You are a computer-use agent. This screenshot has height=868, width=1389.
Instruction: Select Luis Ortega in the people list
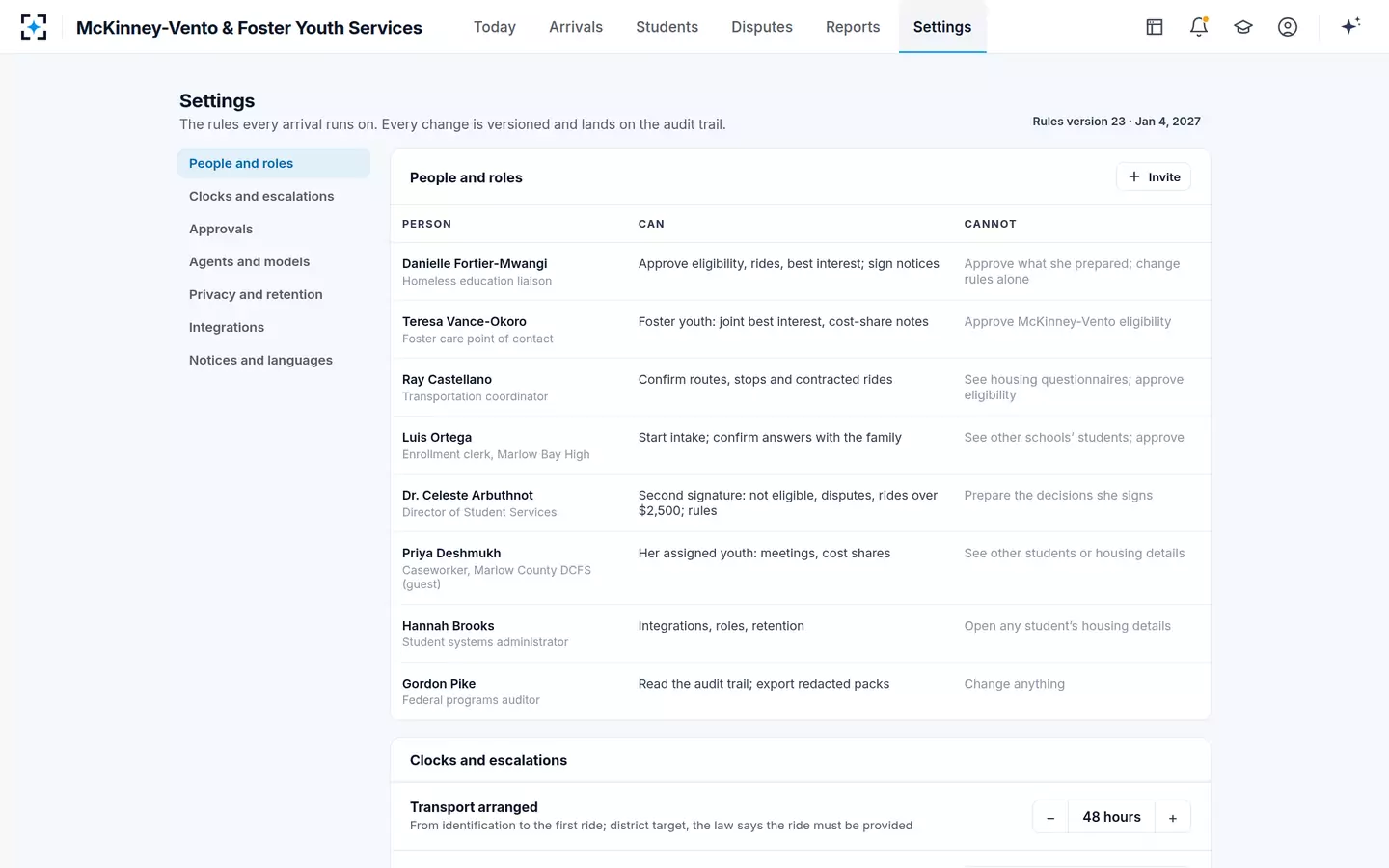(437, 437)
